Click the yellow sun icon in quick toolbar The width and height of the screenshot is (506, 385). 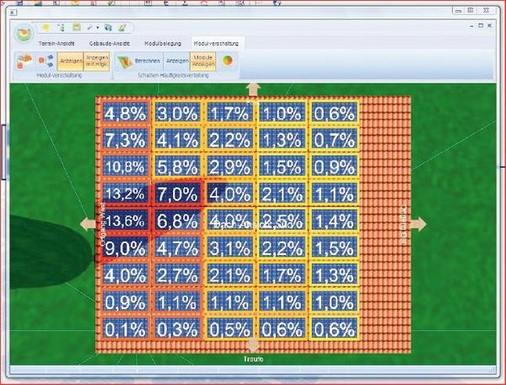[46, 28]
